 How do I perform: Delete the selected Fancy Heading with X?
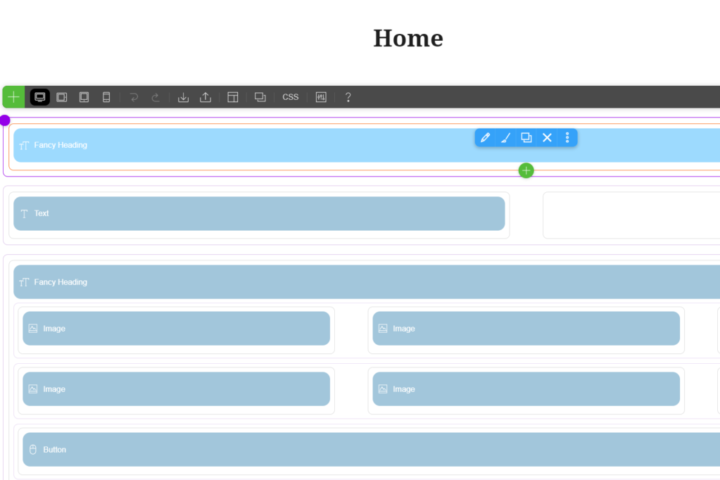(x=547, y=138)
